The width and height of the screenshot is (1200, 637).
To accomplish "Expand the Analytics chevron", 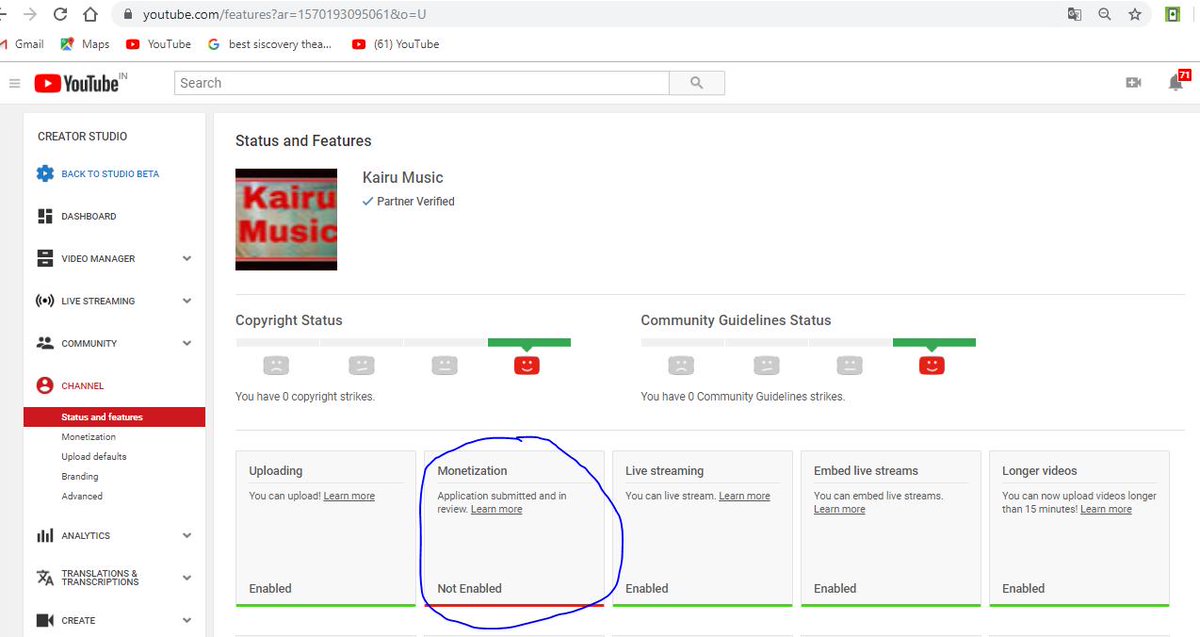I will (x=187, y=536).
